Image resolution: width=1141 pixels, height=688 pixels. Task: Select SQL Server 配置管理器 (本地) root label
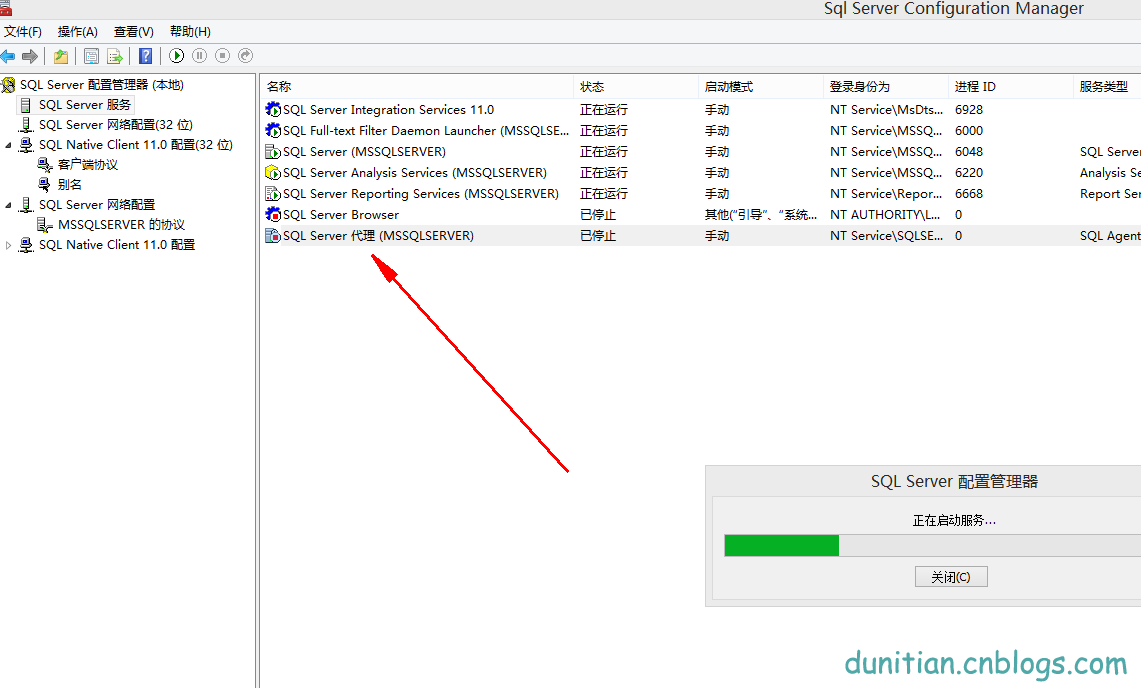(x=102, y=85)
